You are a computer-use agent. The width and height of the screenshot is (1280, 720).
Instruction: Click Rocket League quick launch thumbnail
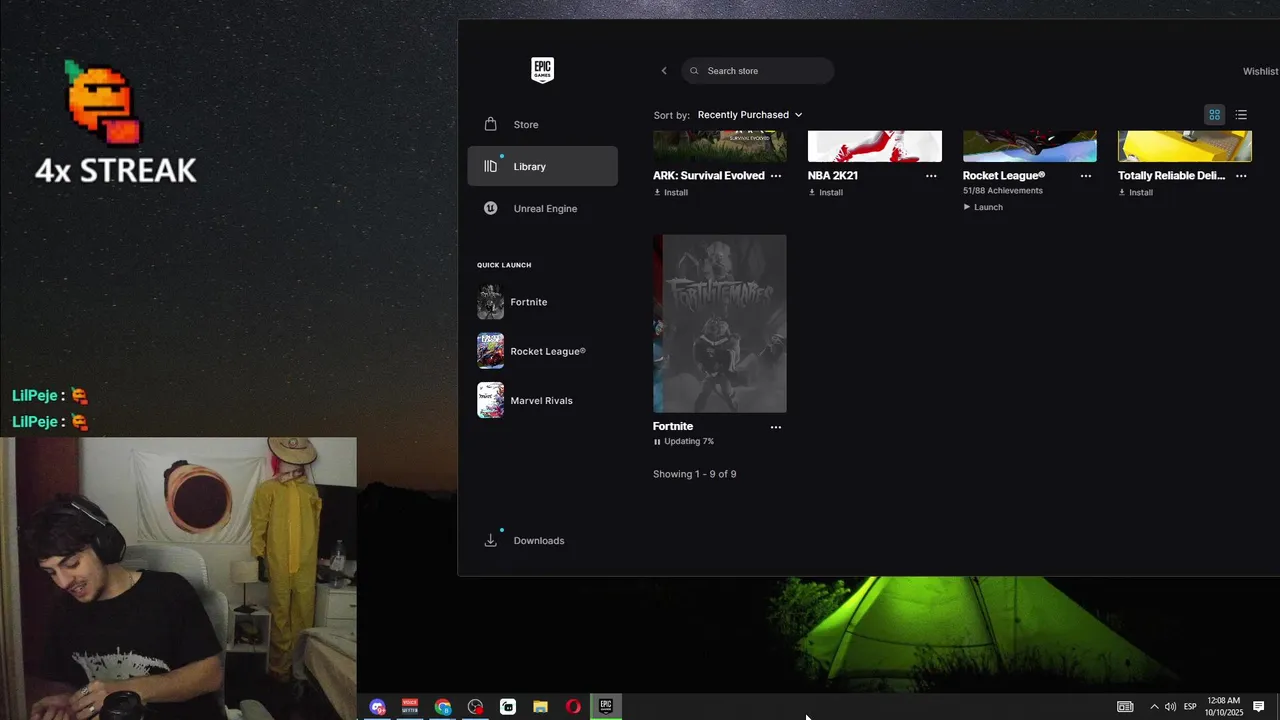click(490, 351)
